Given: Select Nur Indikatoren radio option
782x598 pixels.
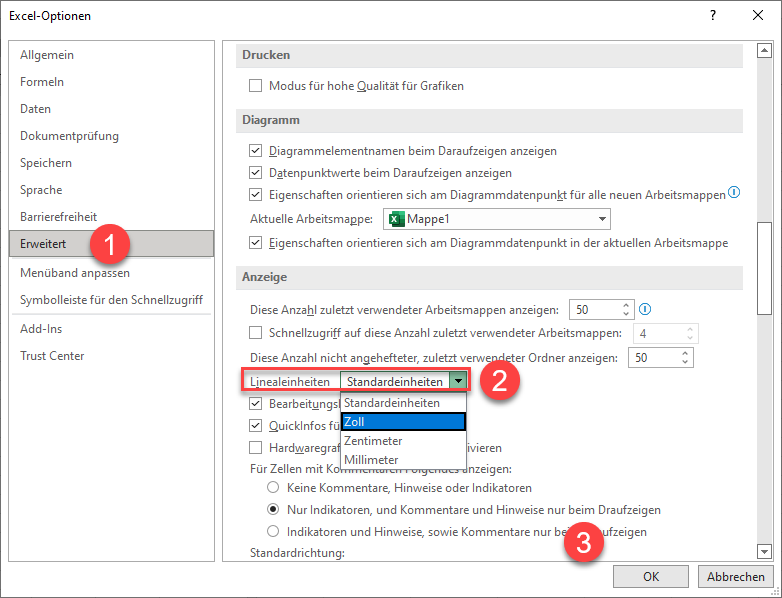Looking at the screenshot, I should (x=273, y=509).
